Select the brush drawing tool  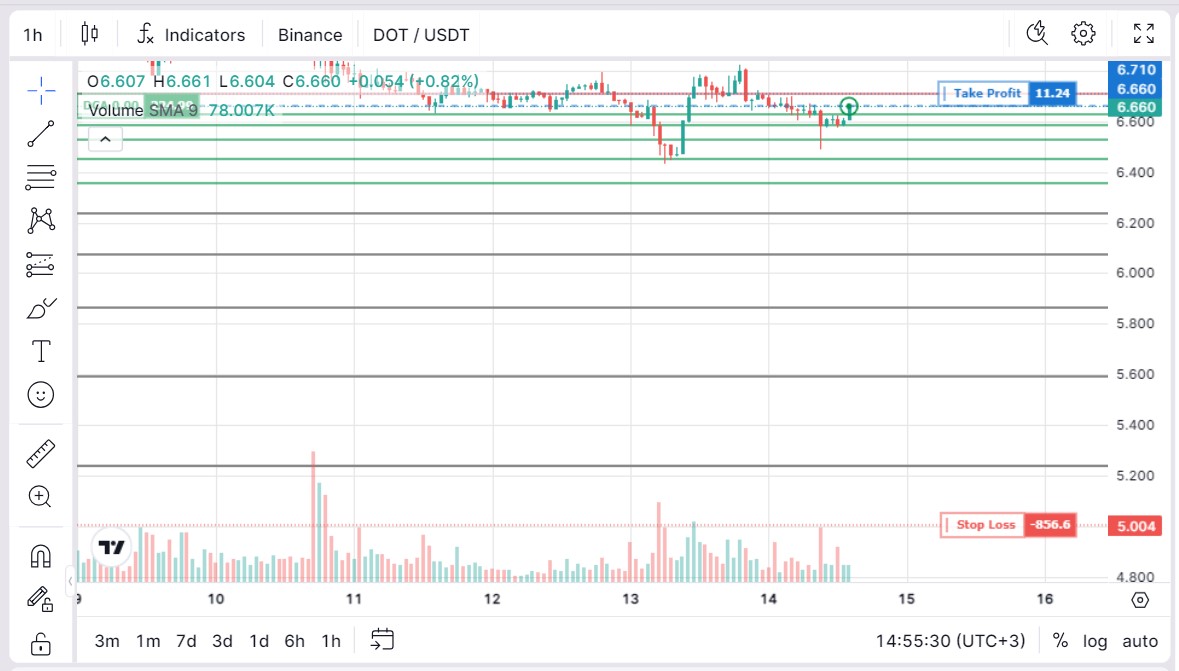click(x=41, y=308)
